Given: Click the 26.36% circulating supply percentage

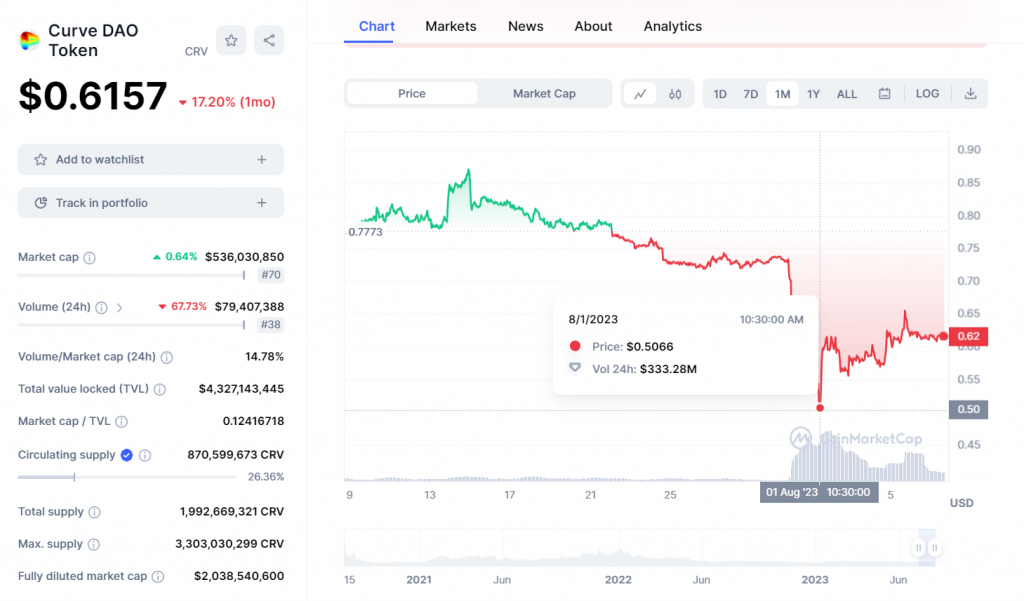Looking at the screenshot, I should coord(266,477).
